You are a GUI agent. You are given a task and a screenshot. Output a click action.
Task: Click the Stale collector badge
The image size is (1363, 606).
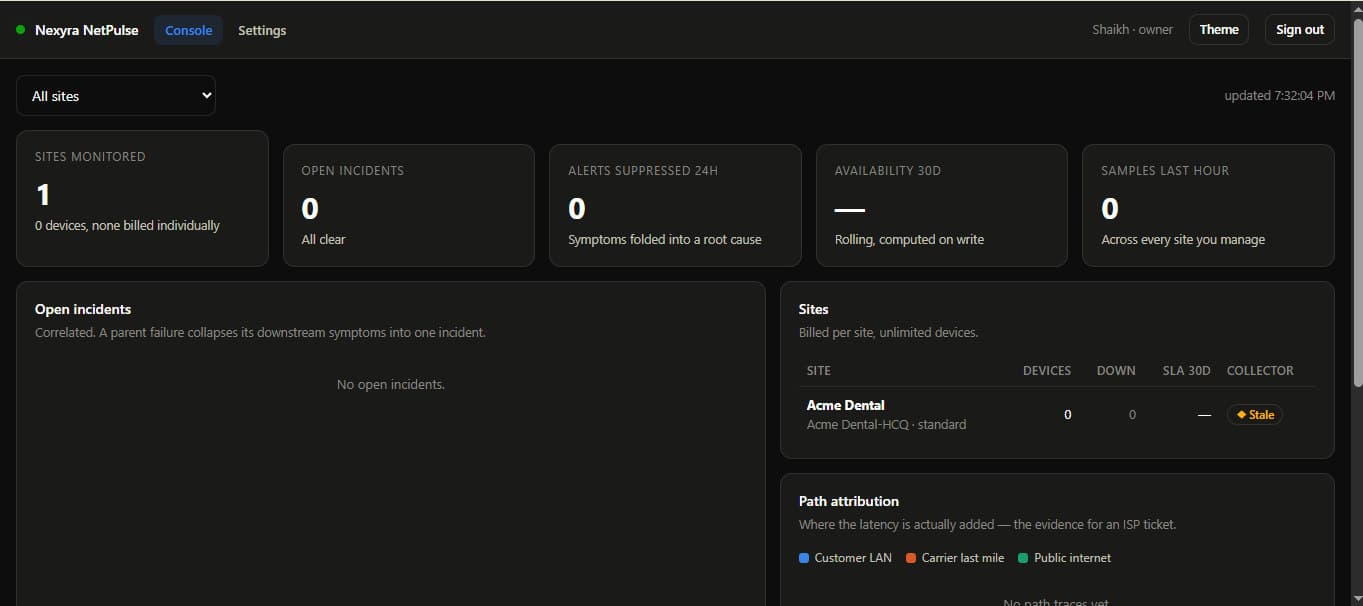(x=1255, y=414)
